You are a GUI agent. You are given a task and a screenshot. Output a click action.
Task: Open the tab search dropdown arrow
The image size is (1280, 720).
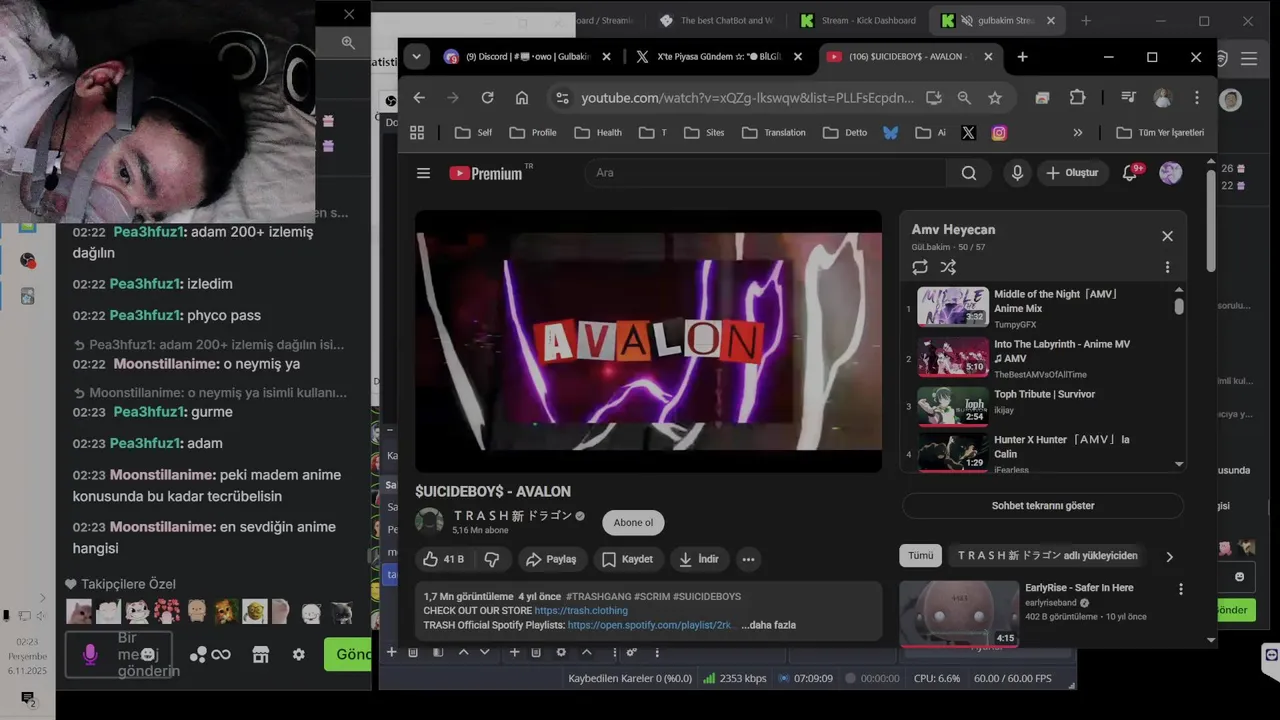417,57
